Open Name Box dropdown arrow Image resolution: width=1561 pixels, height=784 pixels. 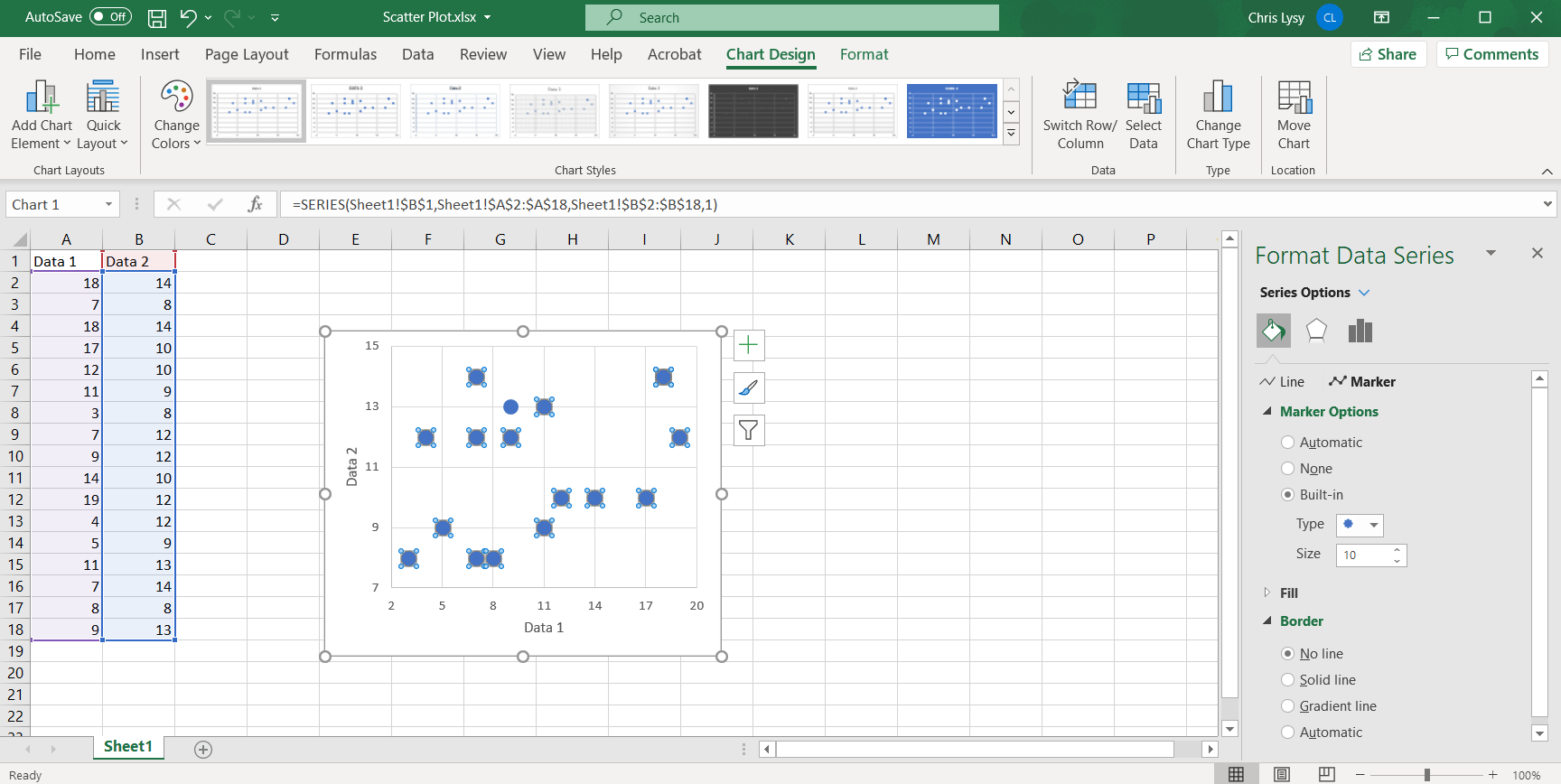coord(108,204)
